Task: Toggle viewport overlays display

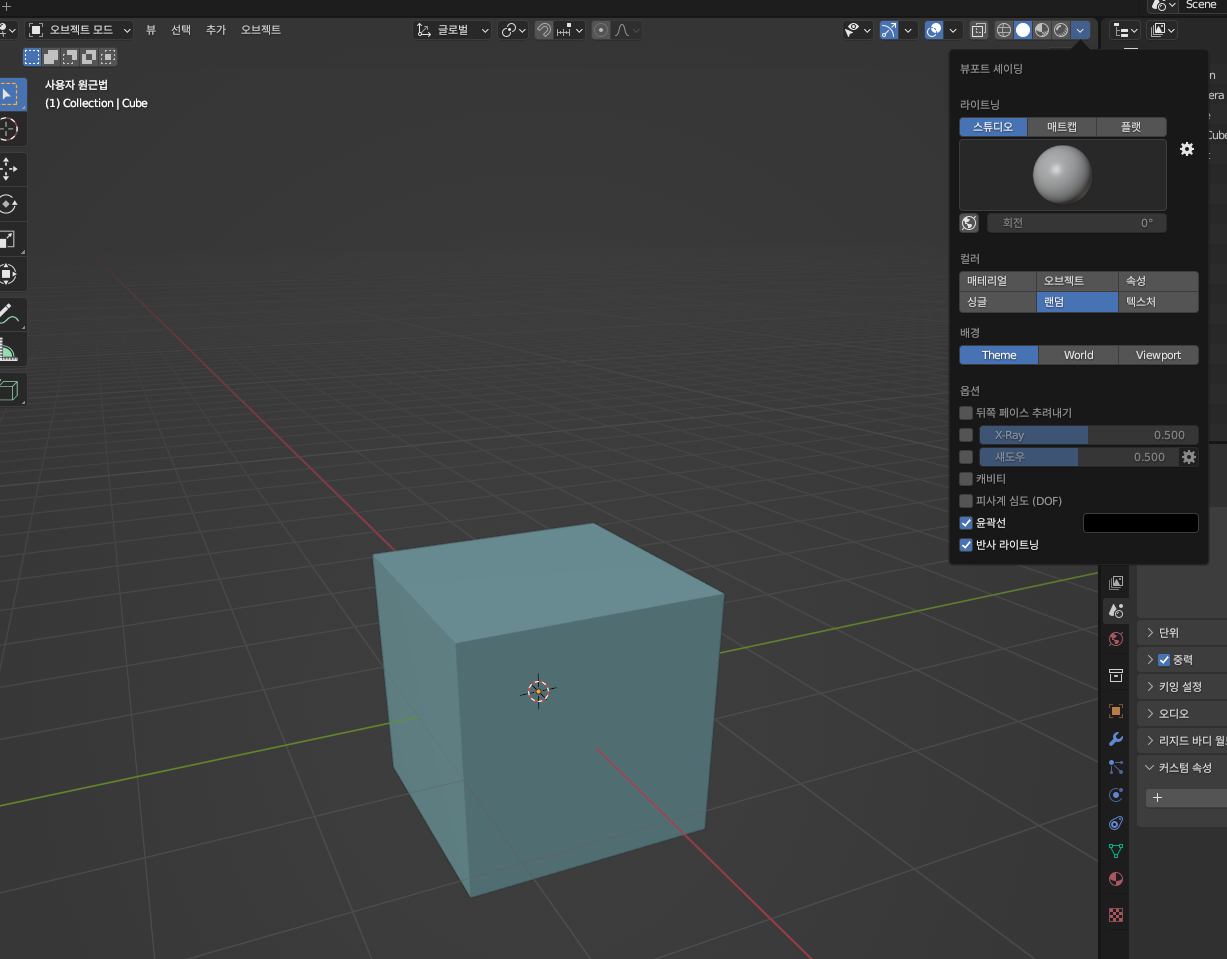Action: tap(934, 30)
